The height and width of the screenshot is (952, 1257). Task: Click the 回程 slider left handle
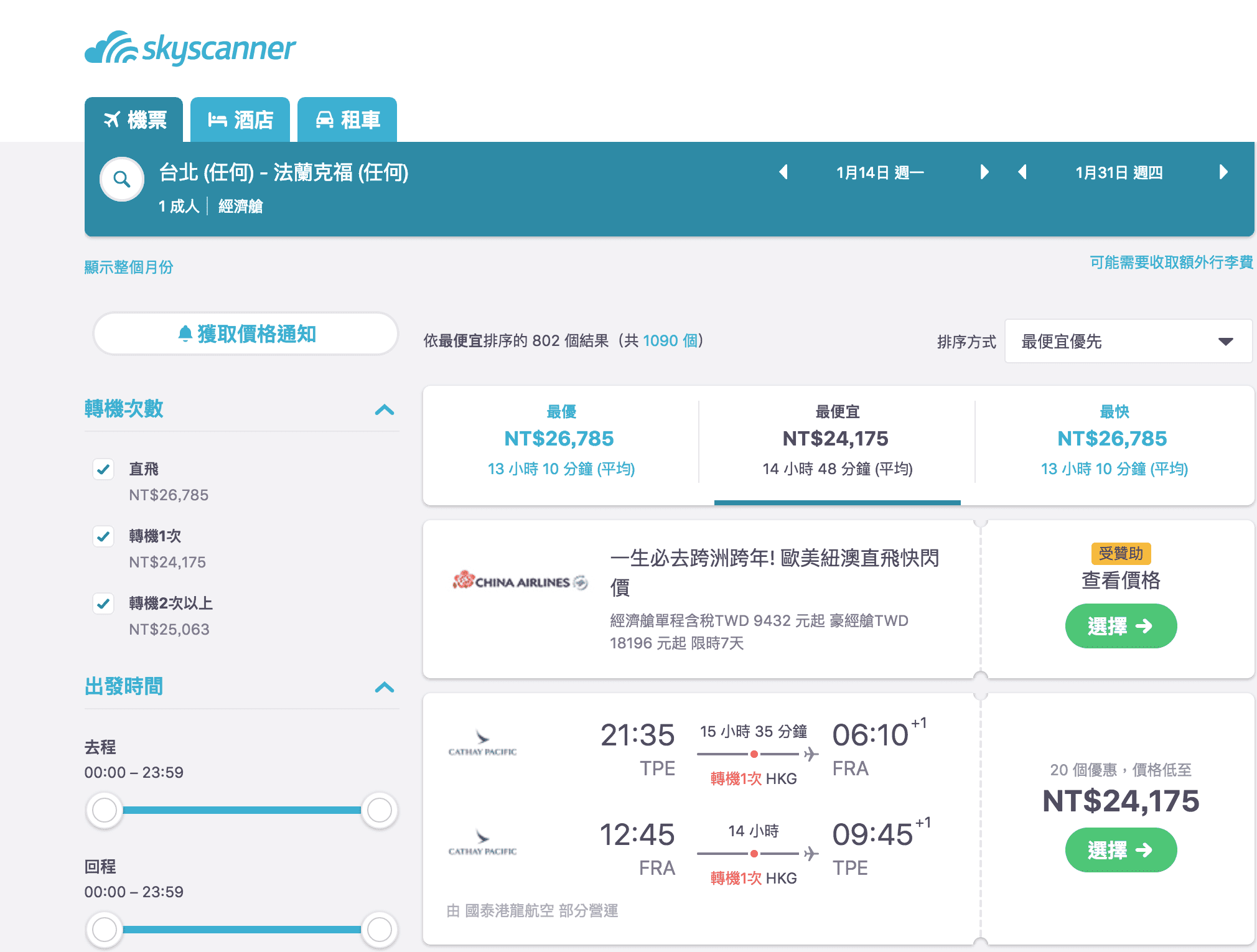tap(105, 930)
